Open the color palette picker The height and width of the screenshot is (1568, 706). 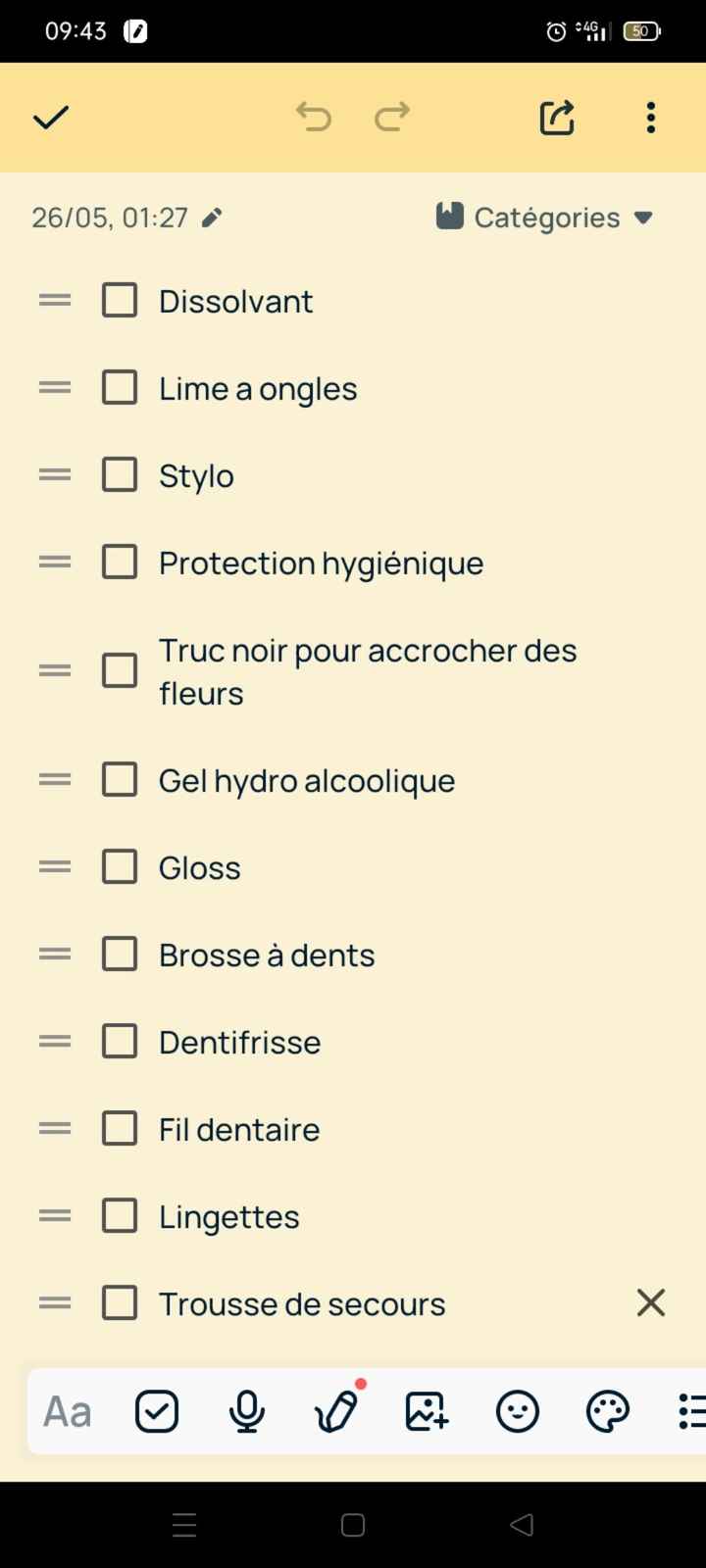coord(607,1411)
